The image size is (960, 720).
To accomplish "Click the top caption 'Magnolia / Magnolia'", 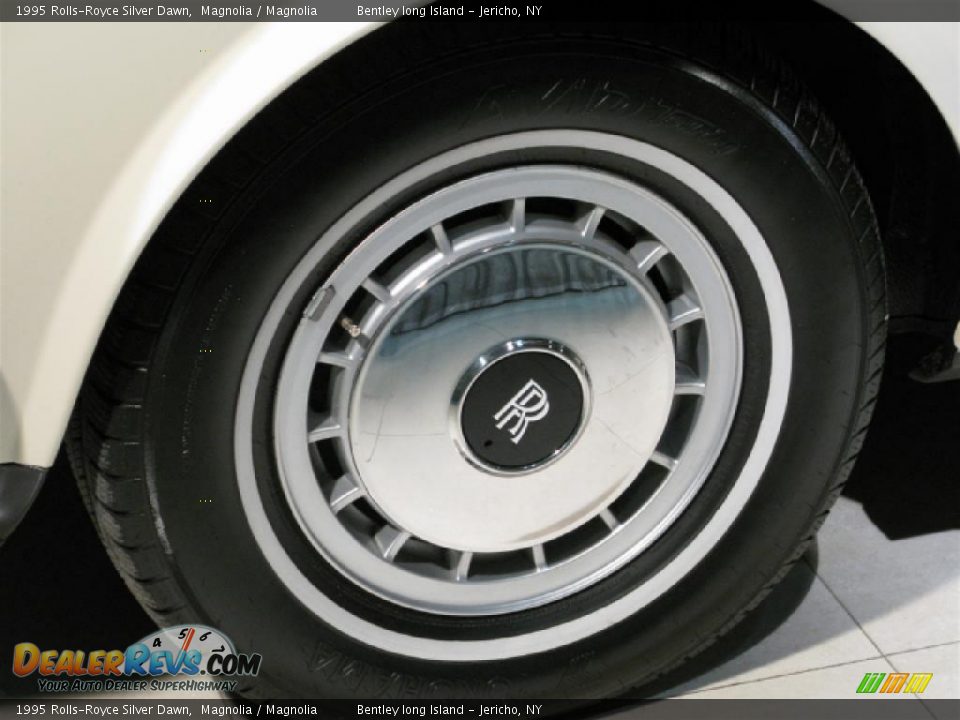I will point(259,10).
